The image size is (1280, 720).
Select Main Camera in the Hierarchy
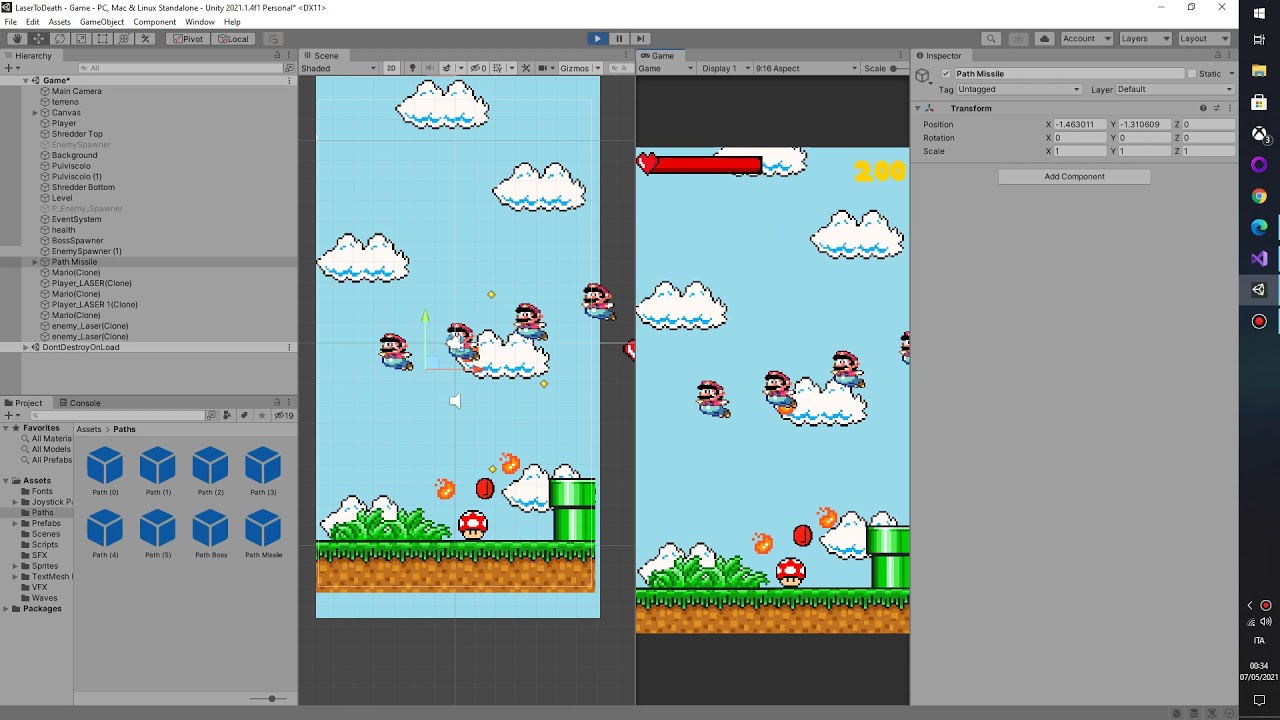point(77,91)
